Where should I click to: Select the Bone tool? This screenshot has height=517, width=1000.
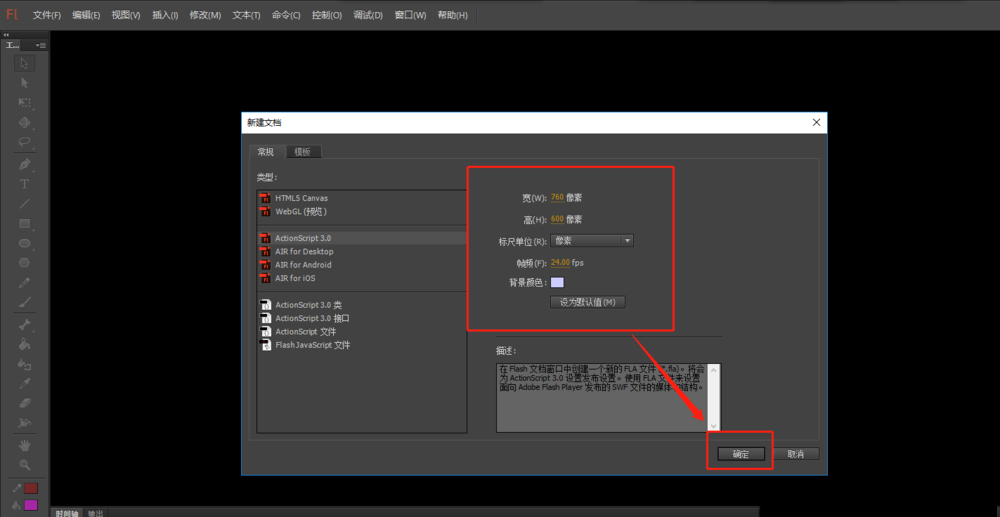pyautogui.click(x=25, y=325)
